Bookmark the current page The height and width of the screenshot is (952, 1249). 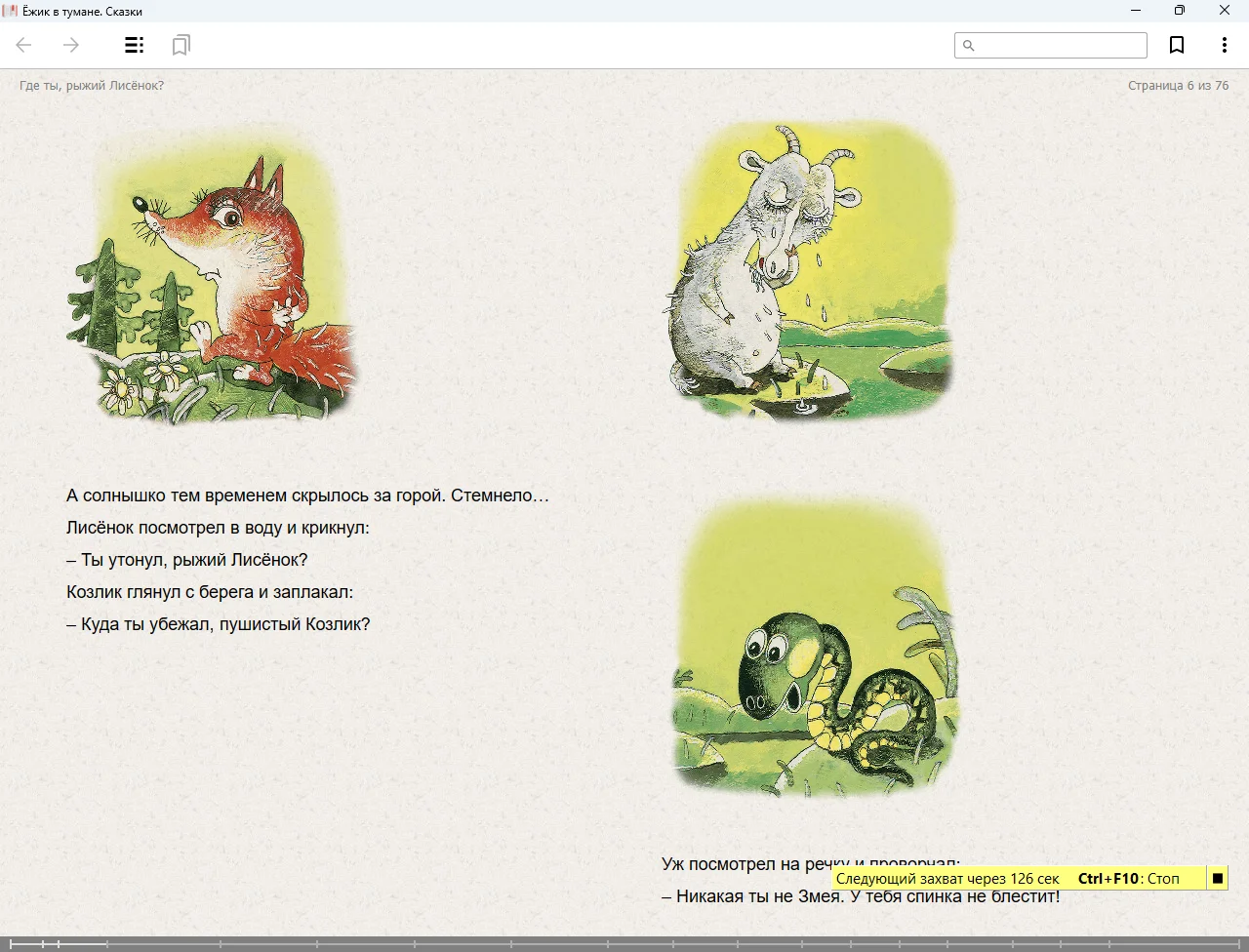1177,45
